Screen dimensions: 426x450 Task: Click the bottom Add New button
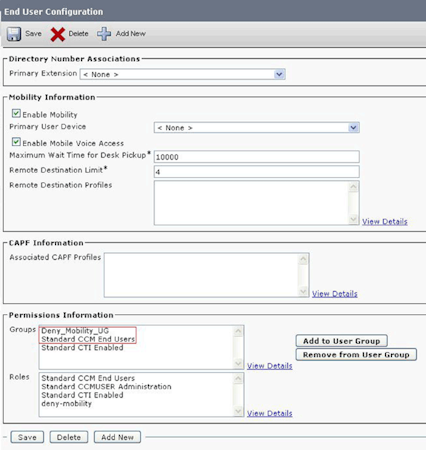(117, 437)
